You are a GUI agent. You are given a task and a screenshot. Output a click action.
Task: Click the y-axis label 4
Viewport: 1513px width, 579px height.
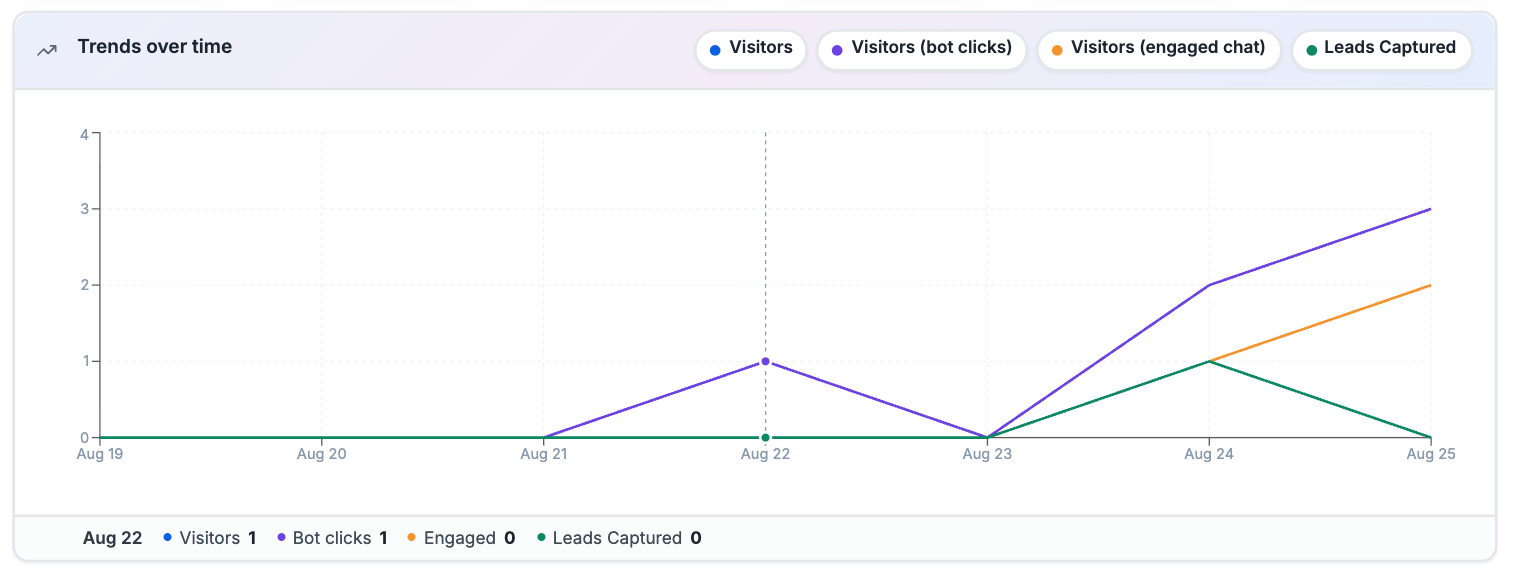(85, 133)
